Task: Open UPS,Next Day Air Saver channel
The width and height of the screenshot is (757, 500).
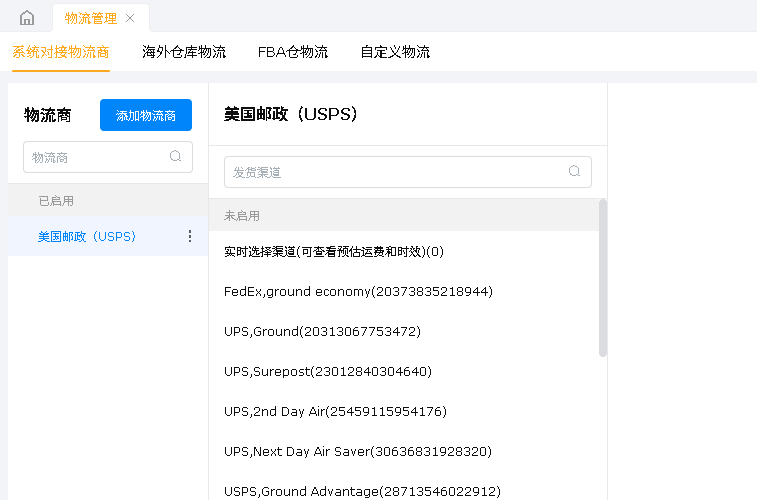Action: tap(358, 451)
